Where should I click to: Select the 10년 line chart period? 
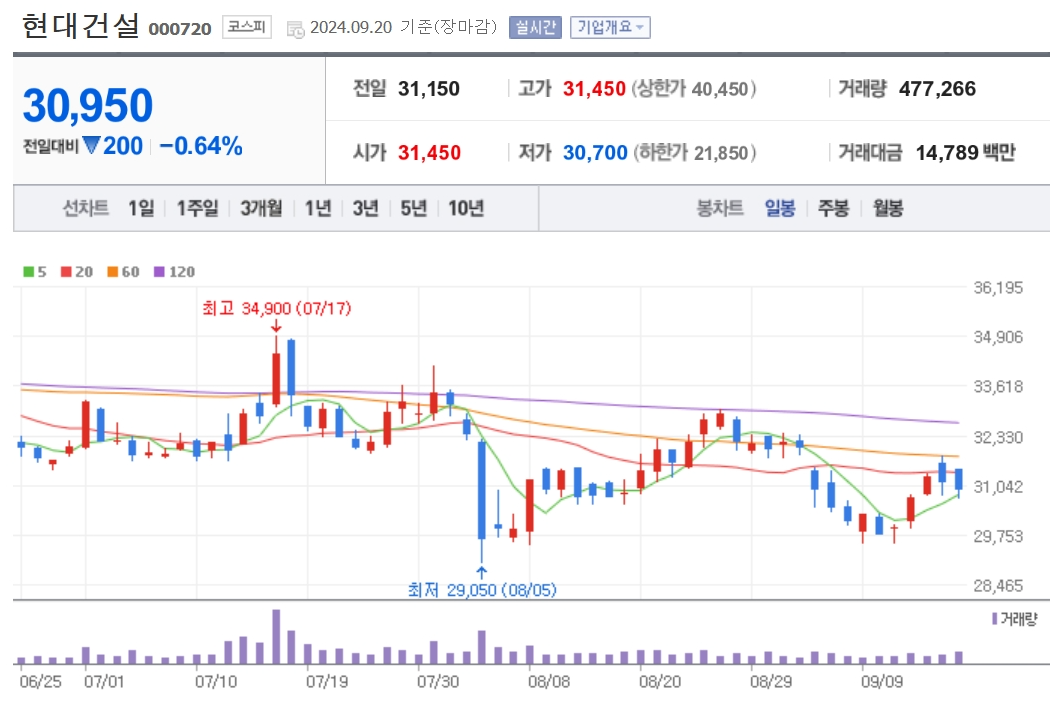click(x=466, y=208)
